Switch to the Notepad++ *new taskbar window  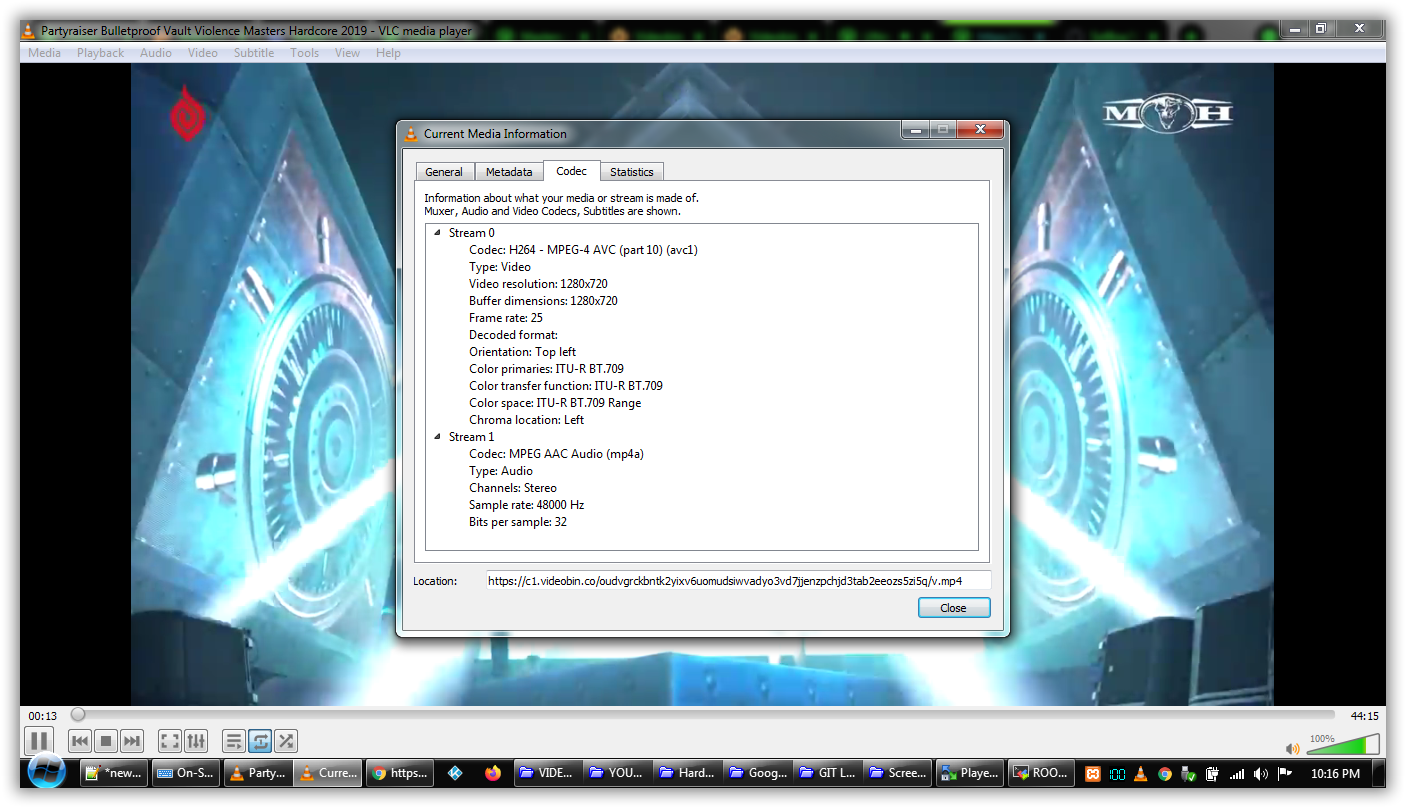coord(113,773)
